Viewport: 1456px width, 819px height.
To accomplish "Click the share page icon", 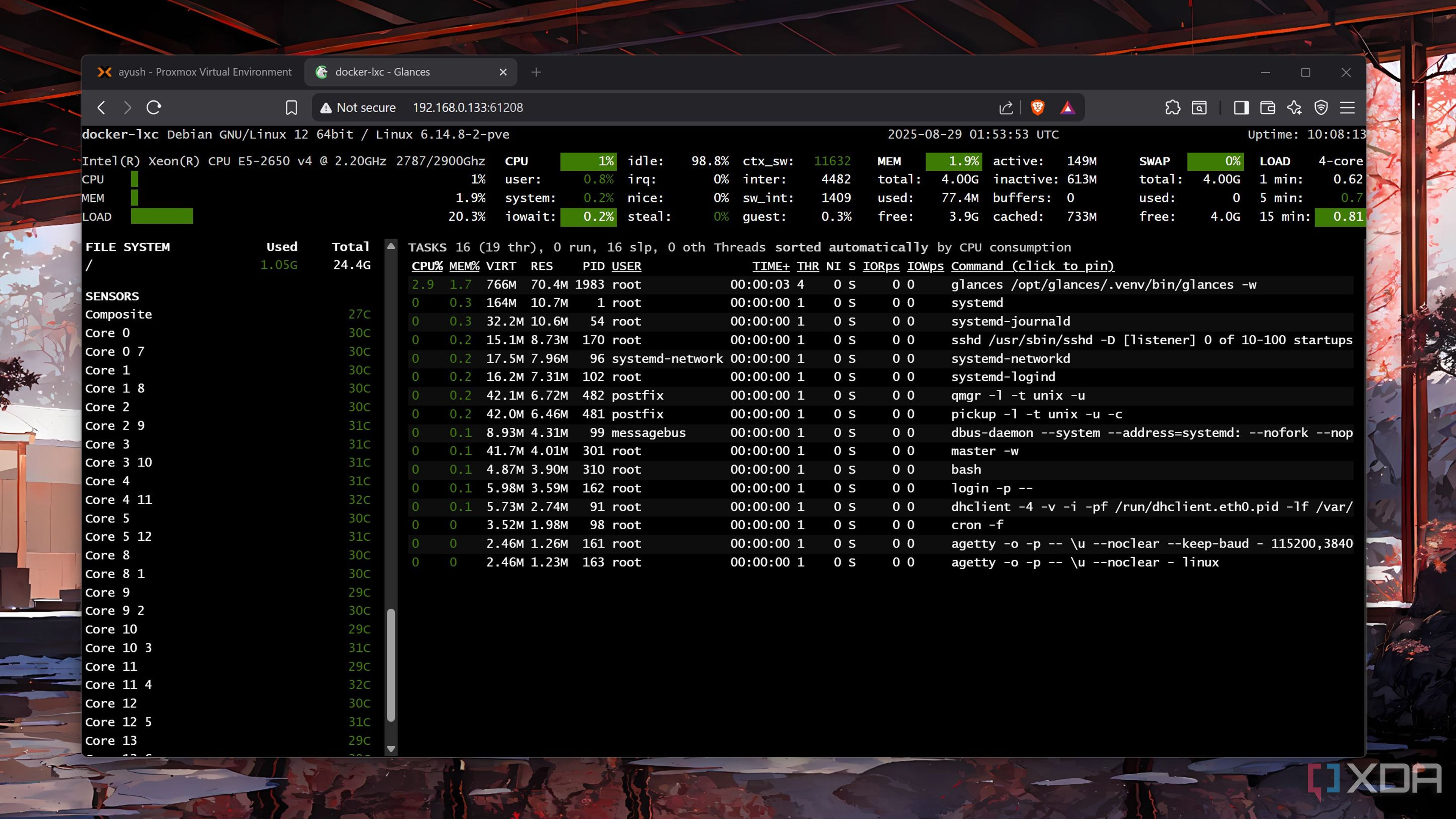I will tap(1006, 107).
